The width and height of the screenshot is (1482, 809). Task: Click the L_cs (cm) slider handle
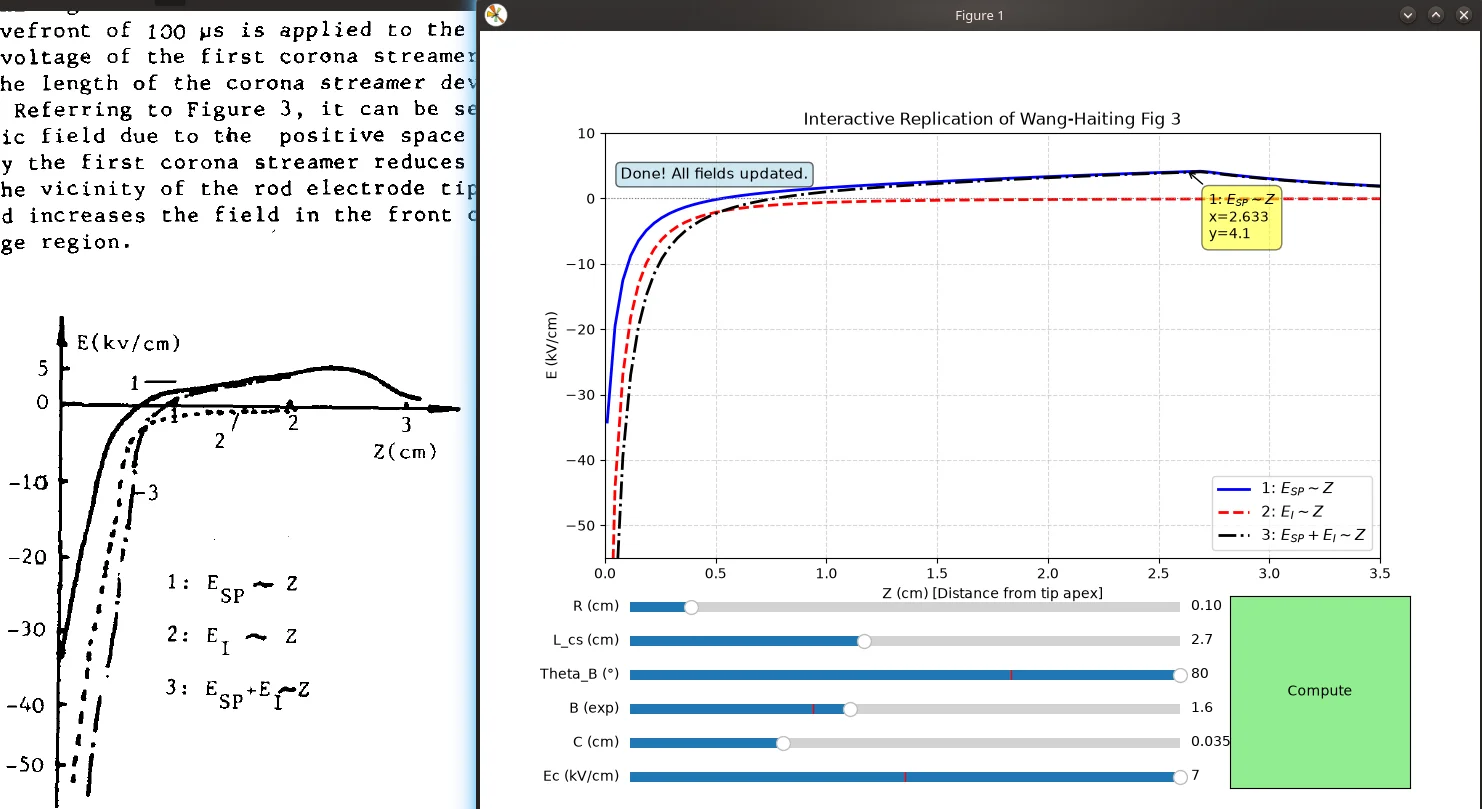coord(864,641)
